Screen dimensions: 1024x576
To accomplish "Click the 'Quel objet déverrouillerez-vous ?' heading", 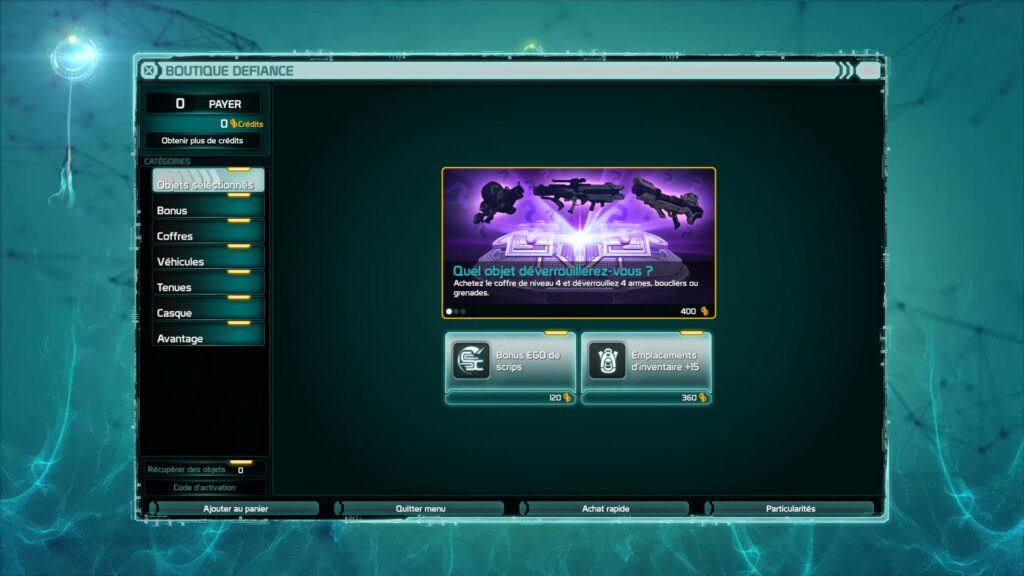I will pyautogui.click(x=552, y=270).
